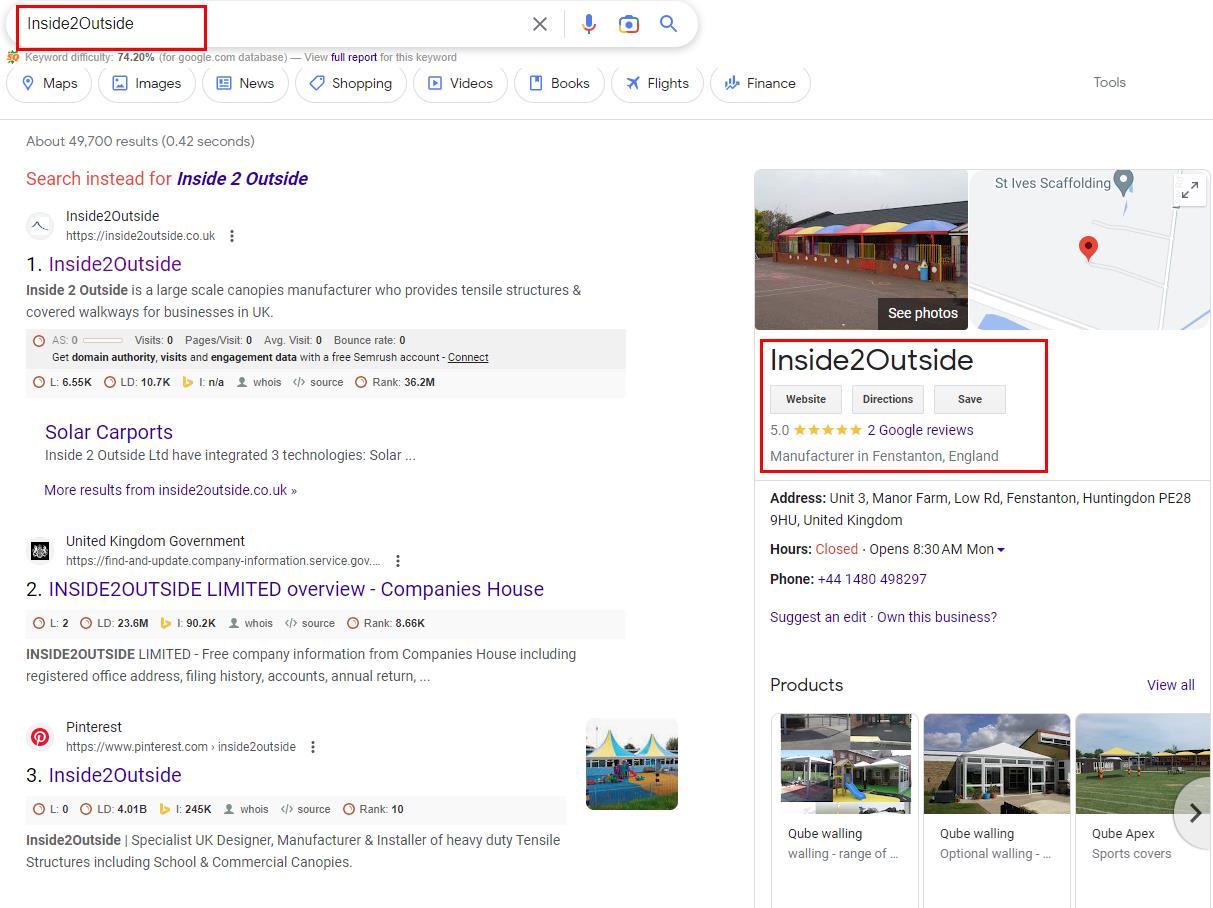Search instead for Inside 2 Outside

coord(242,179)
